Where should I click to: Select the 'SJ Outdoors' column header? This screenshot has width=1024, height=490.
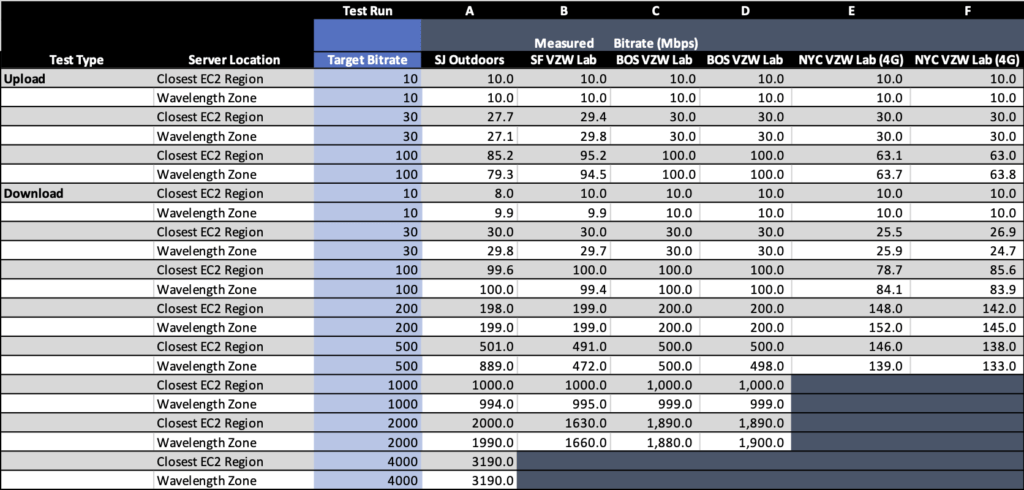click(470, 60)
